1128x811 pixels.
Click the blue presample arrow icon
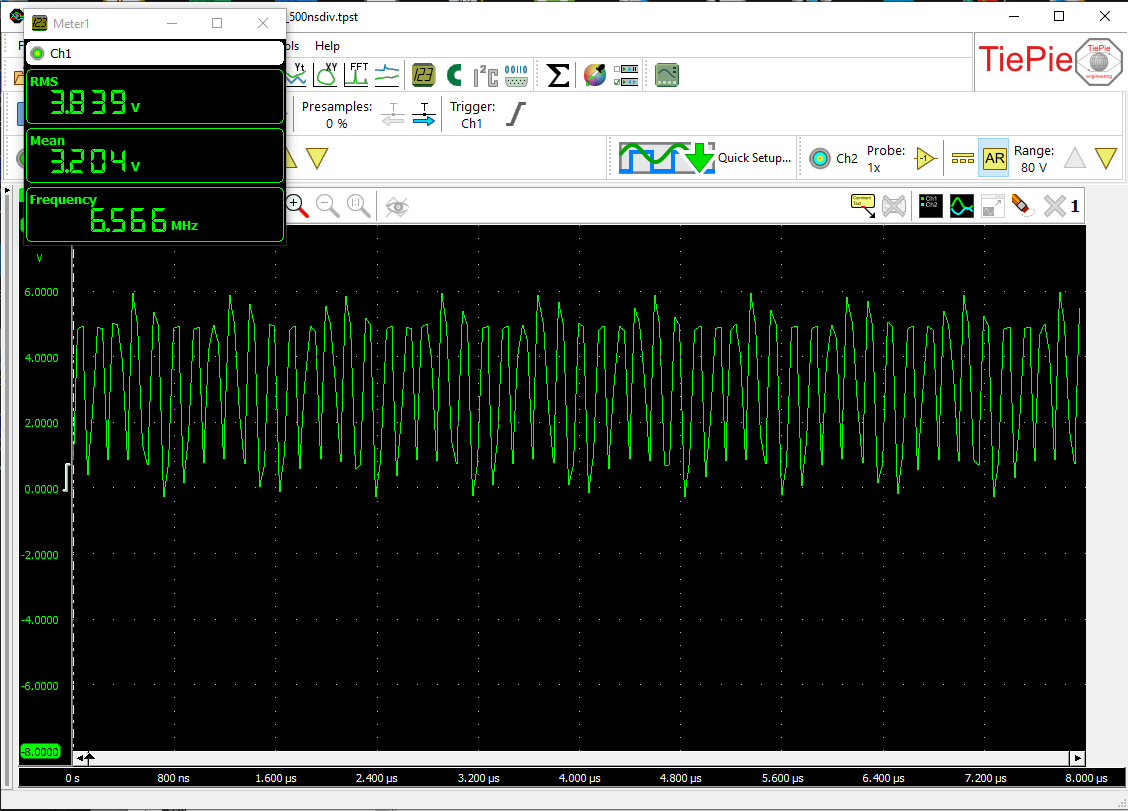tap(424, 115)
